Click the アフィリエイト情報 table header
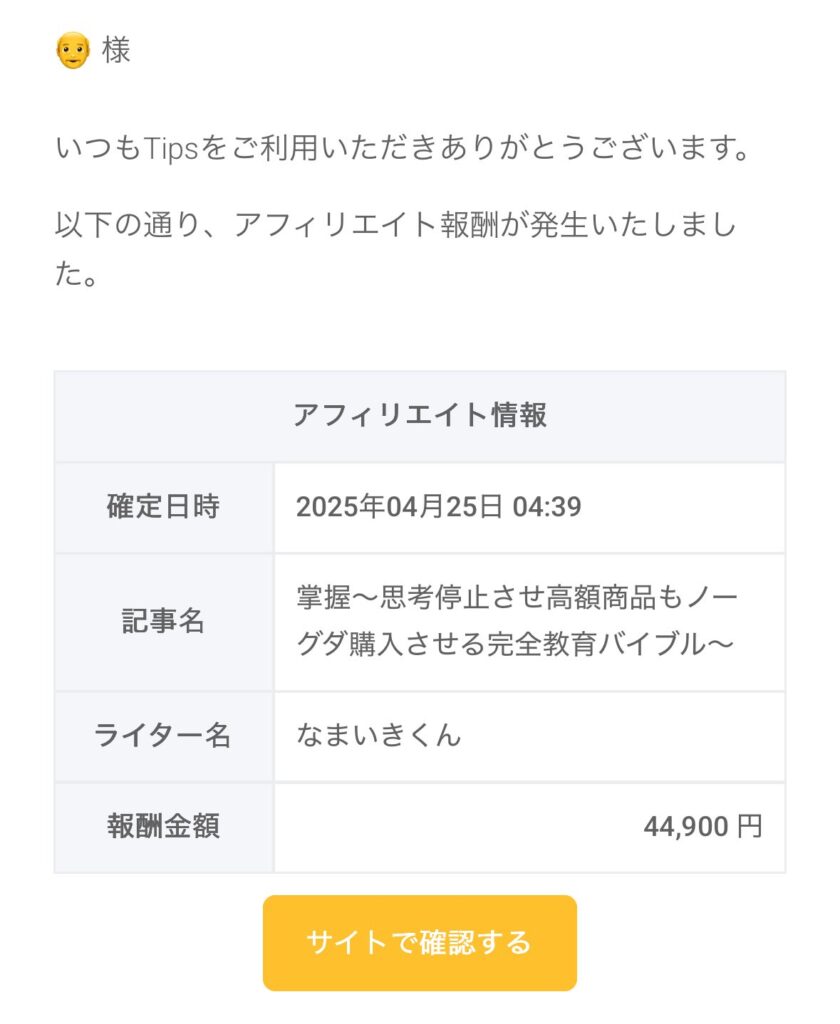Image resolution: width=840 pixels, height=1024 pixels. (420, 416)
